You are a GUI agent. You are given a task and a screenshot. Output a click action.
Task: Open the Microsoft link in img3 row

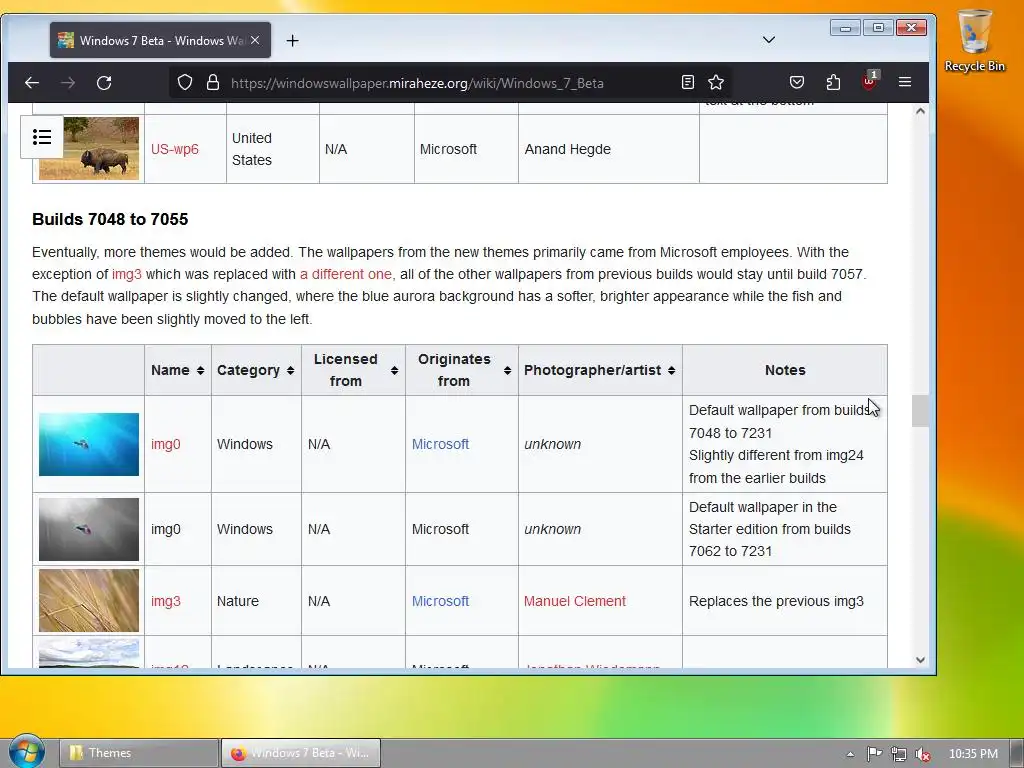coord(440,601)
